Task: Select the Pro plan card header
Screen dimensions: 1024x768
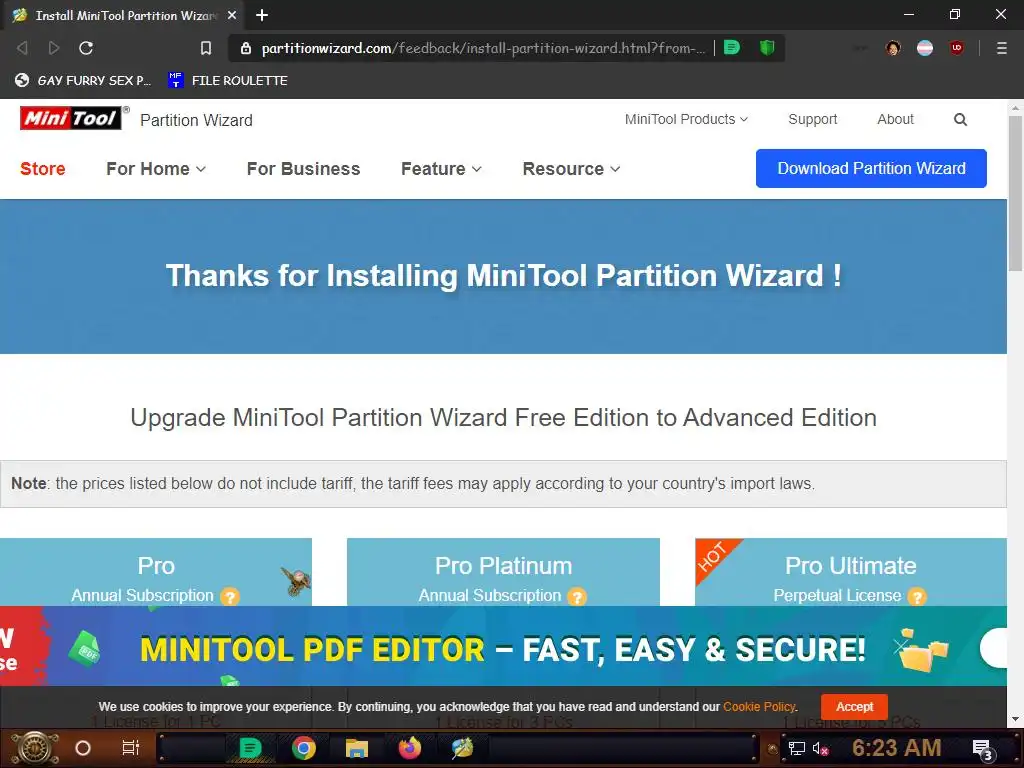Action: [156, 573]
